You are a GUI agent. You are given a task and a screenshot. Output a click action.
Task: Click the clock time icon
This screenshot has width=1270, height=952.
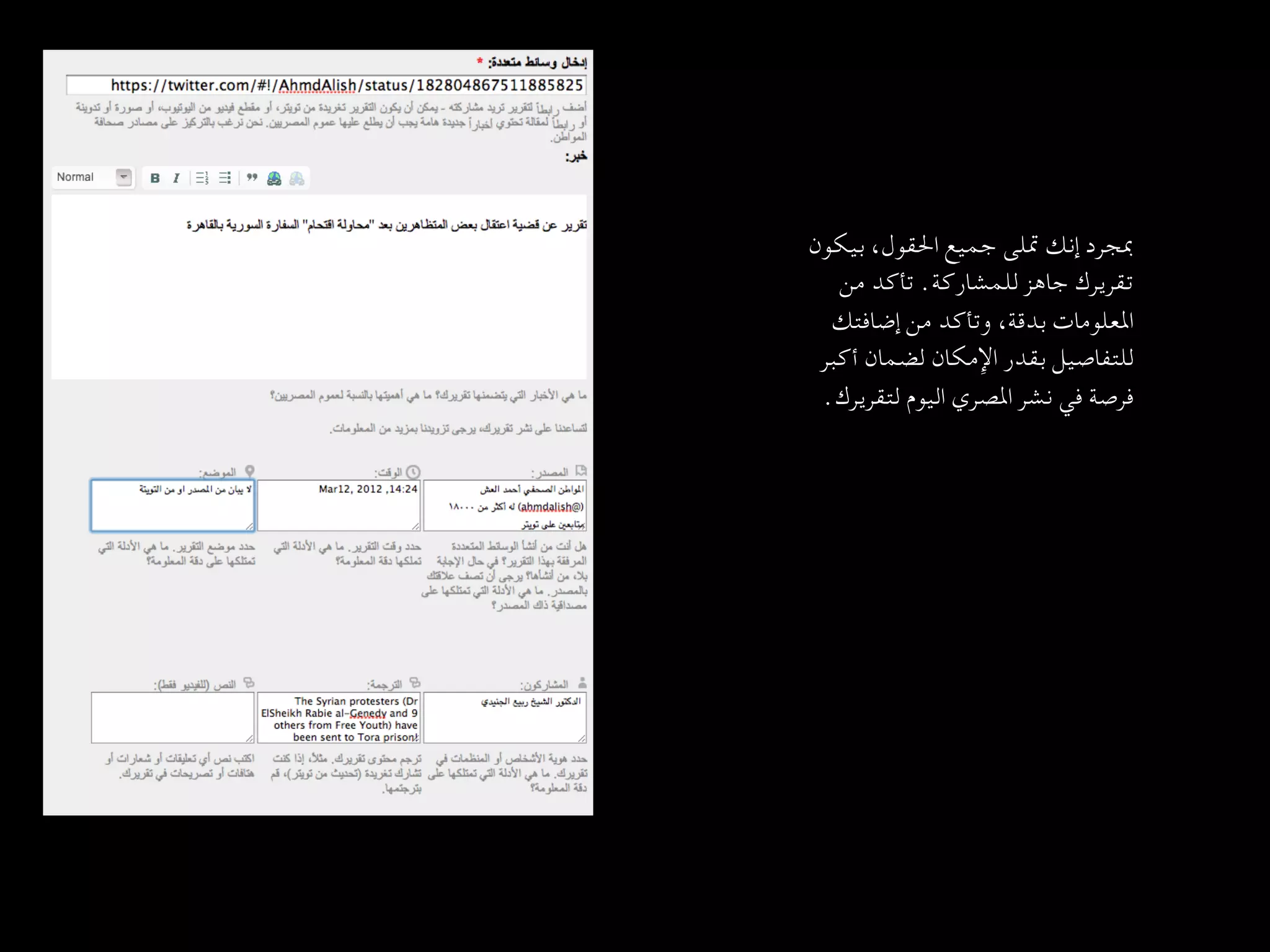pyautogui.click(x=413, y=472)
